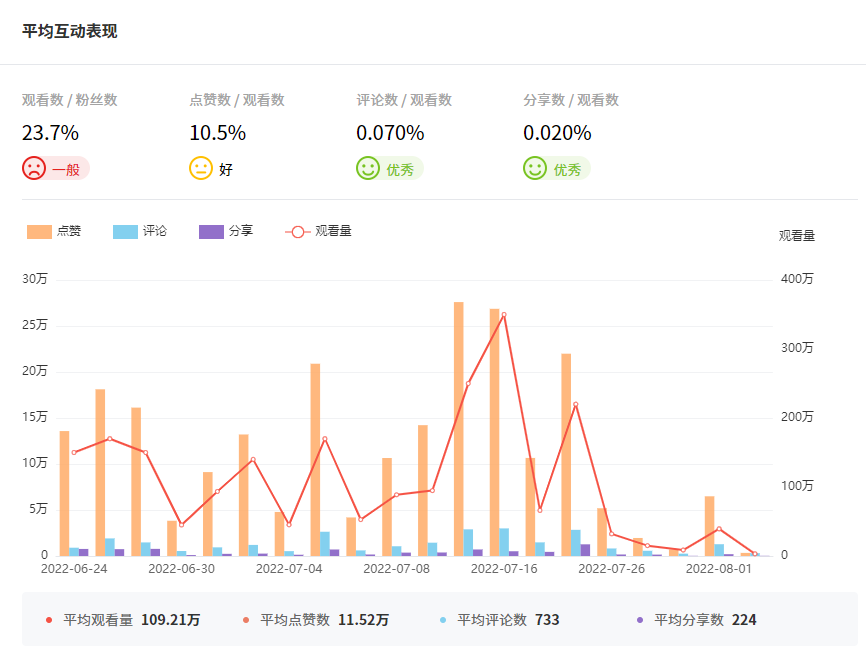Toggle the 点赞 series in the legend
866x660 pixels.
click(54, 231)
